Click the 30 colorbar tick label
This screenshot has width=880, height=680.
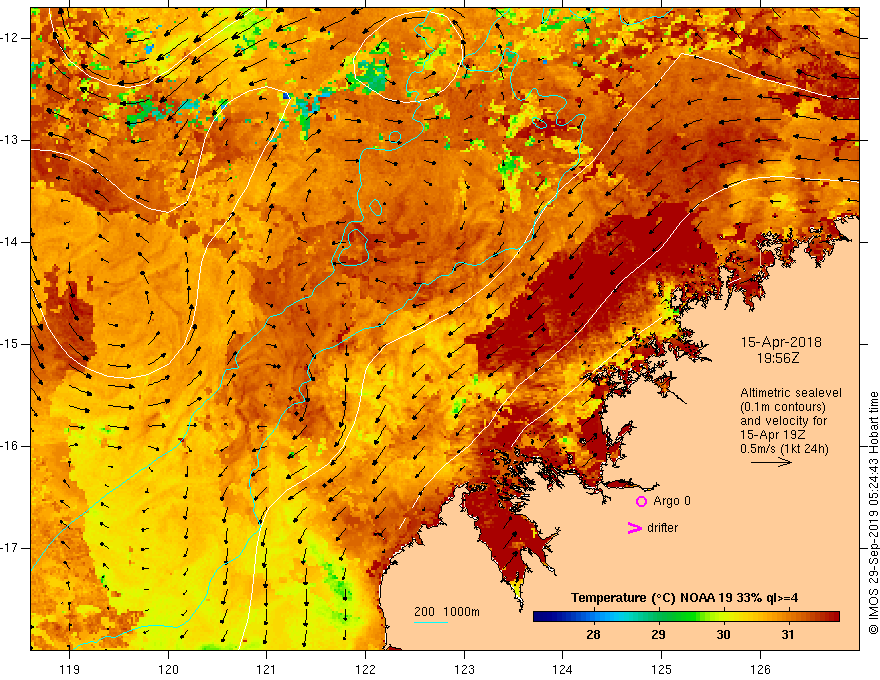(723, 635)
